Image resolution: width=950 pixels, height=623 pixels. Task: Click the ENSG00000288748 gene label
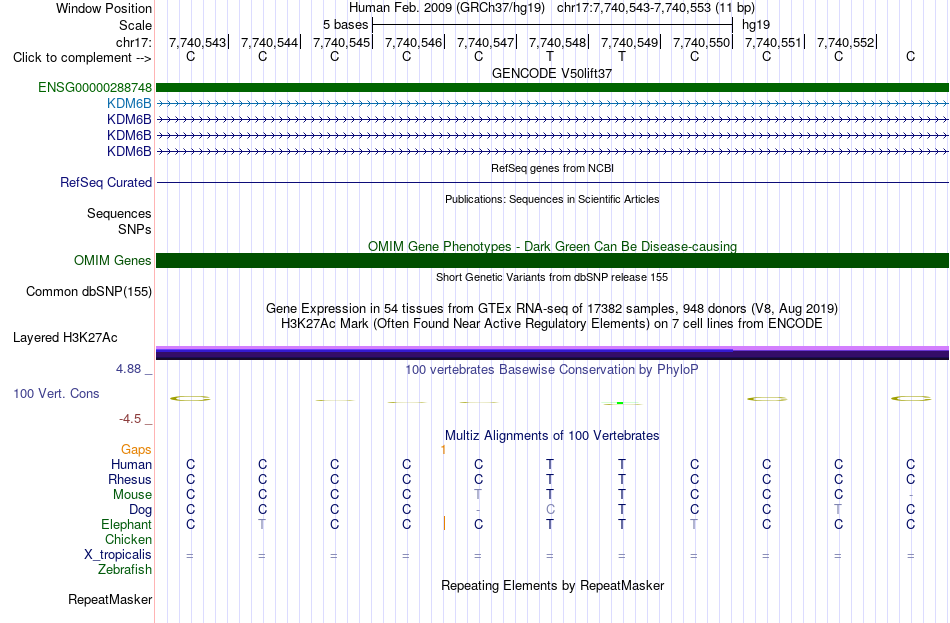coord(95,87)
